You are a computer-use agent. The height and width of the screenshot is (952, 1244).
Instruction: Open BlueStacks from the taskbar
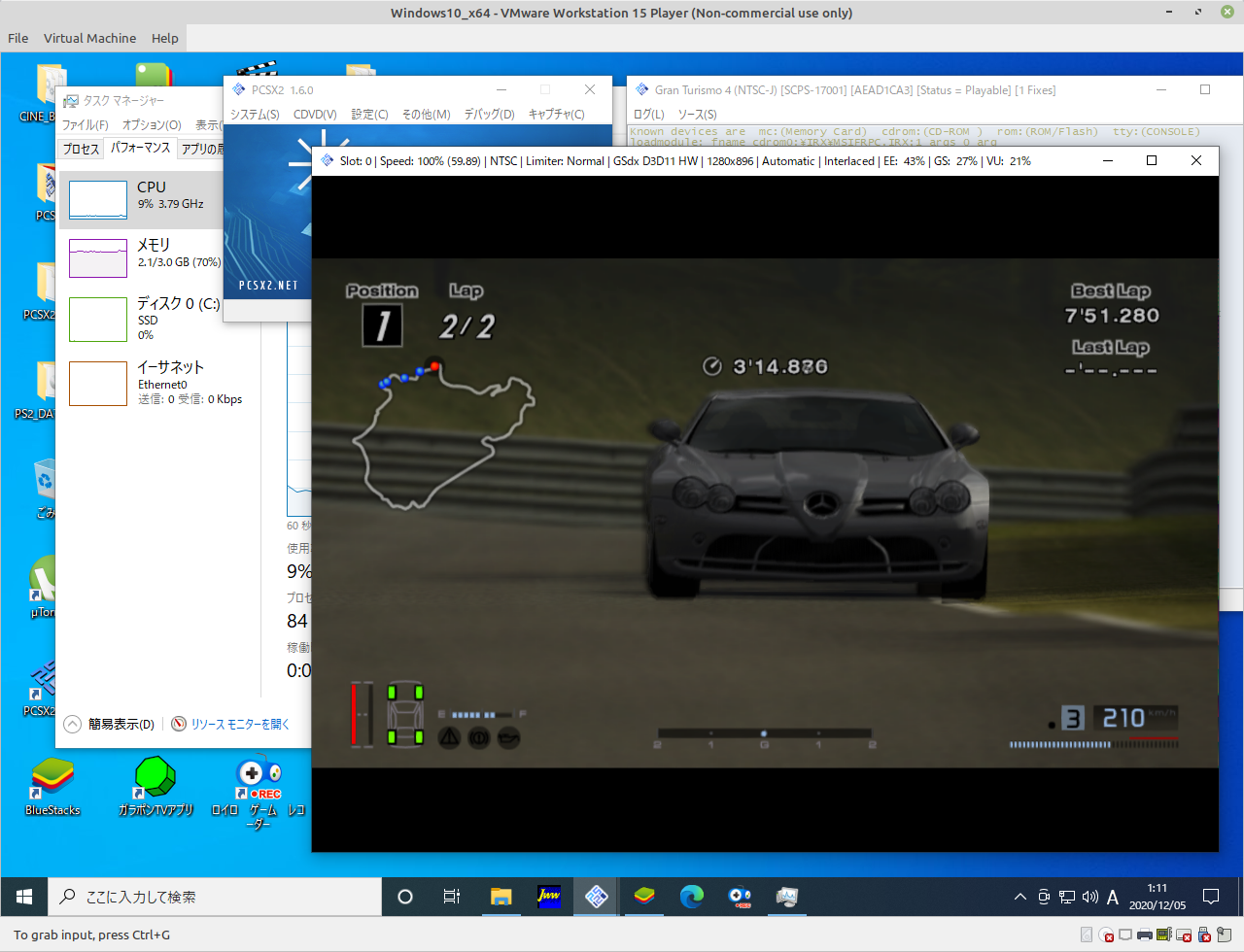643,897
